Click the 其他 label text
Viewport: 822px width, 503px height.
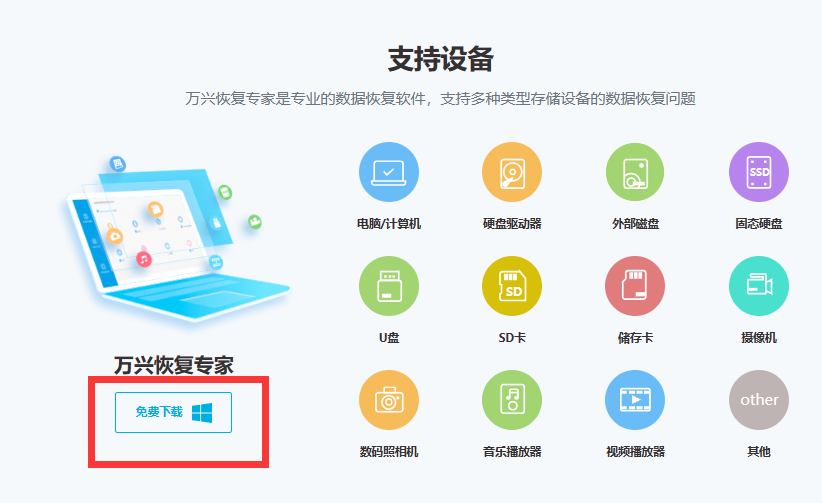[x=759, y=452]
